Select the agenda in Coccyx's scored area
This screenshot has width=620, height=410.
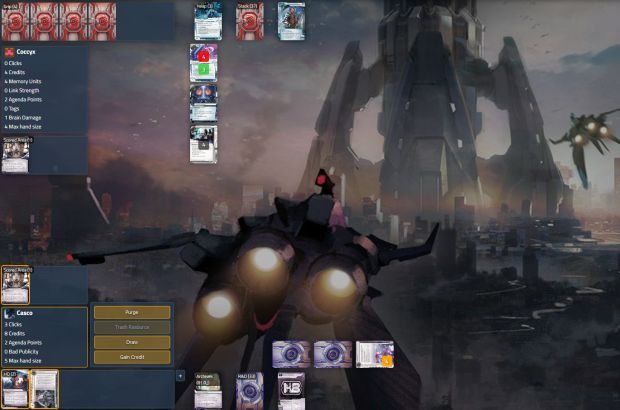click(x=15, y=157)
